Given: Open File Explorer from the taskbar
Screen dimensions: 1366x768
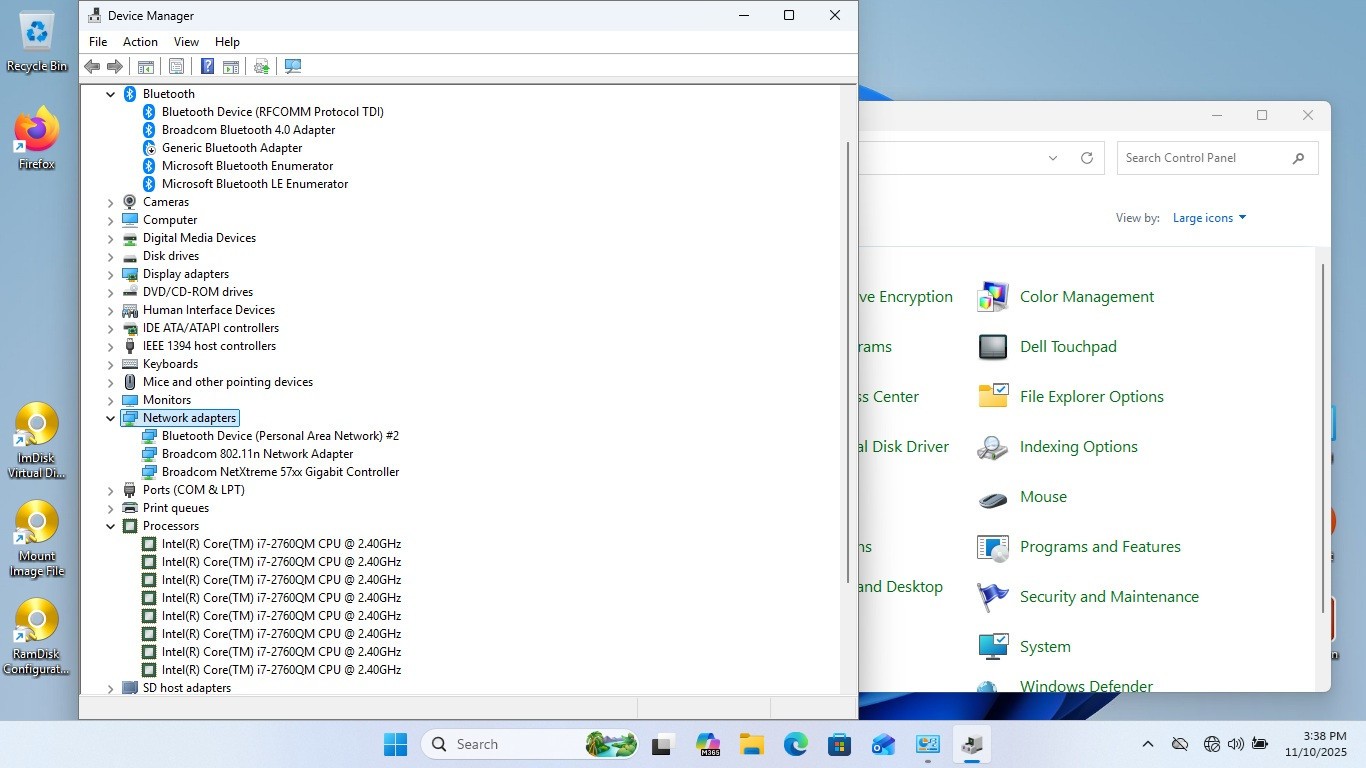Looking at the screenshot, I should (751, 744).
